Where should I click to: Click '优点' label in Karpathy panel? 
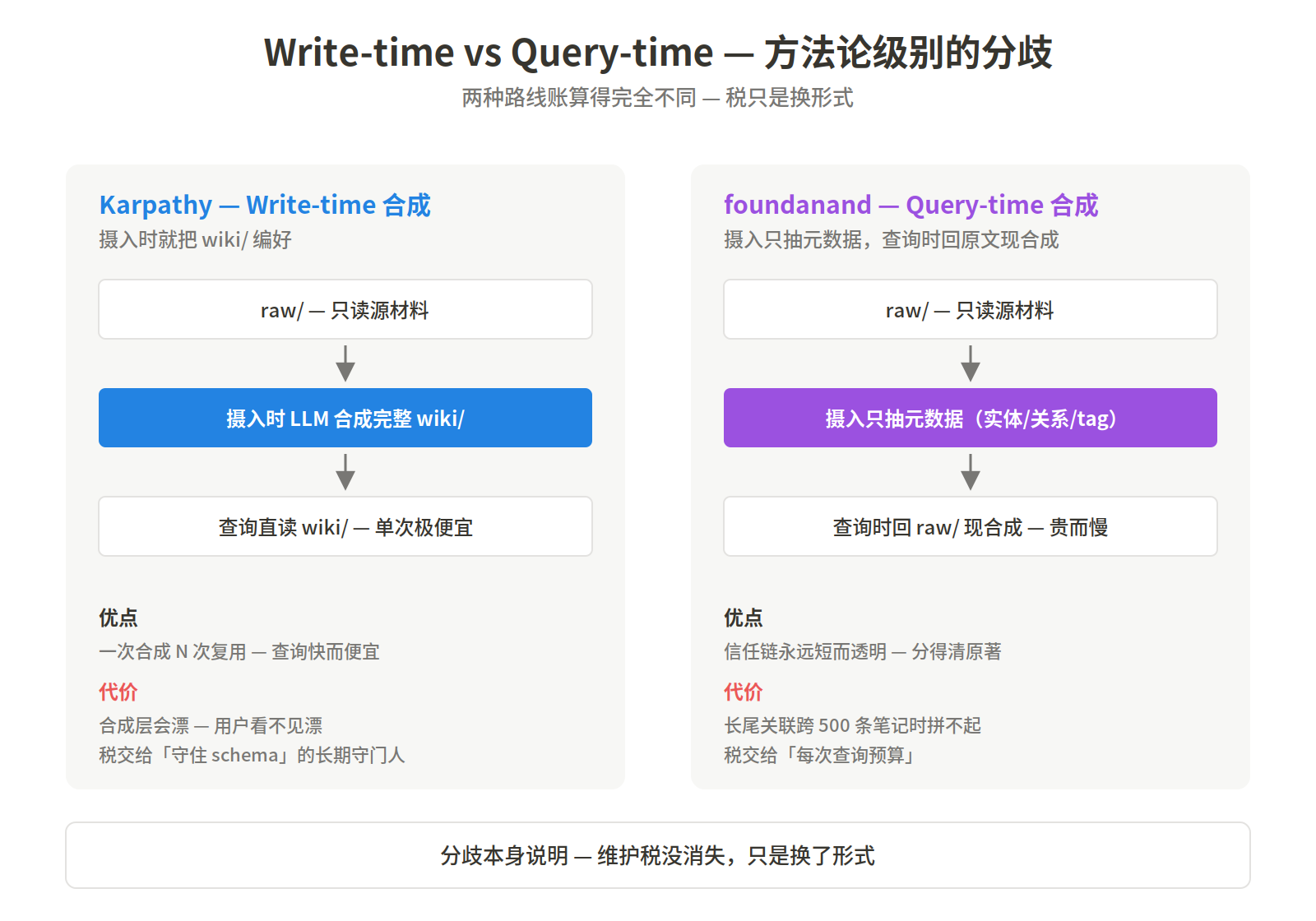118,618
